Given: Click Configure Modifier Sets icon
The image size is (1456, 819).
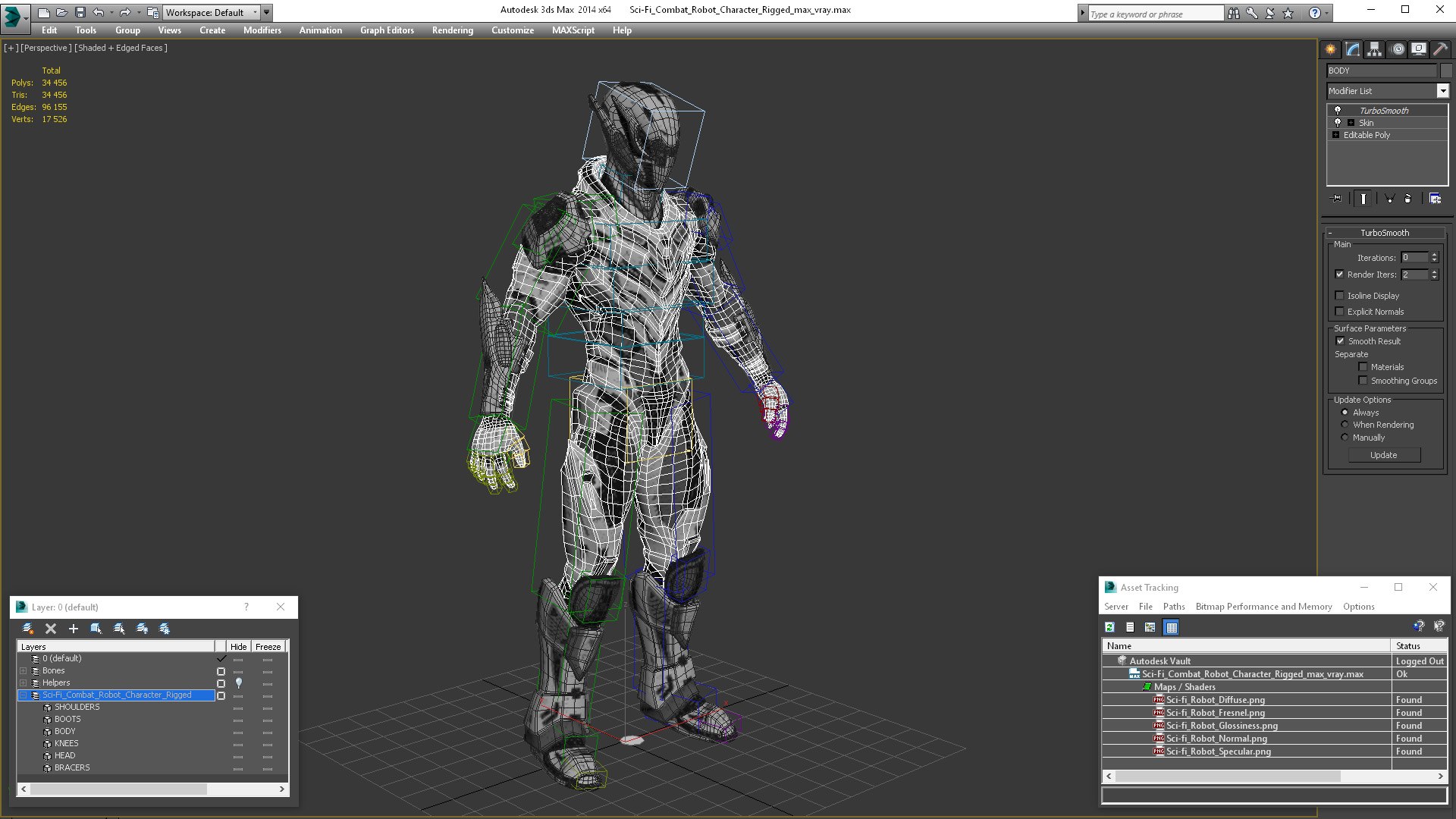Looking at the screenshot, I should click(1435, 199).
